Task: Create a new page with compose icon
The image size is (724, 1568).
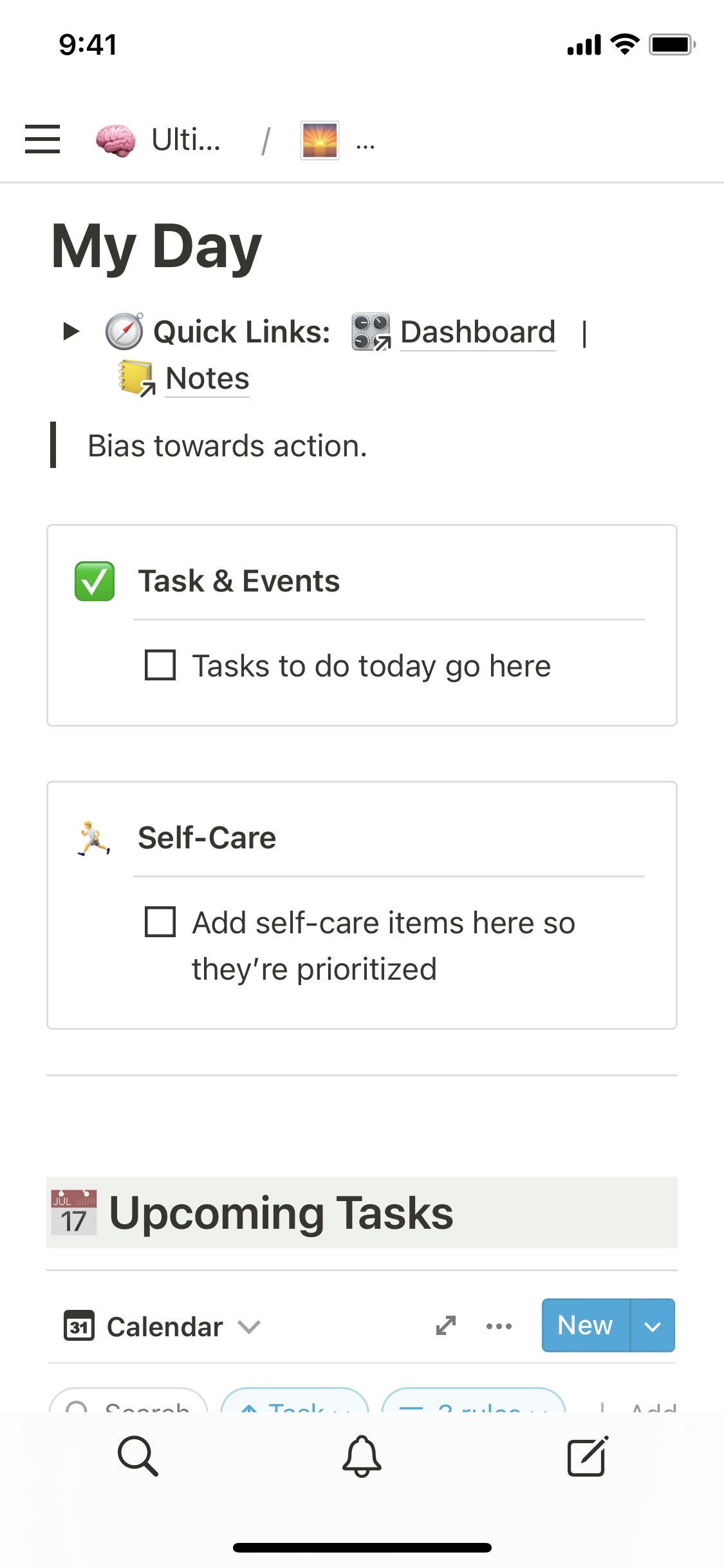Action: coord(587,1455)
